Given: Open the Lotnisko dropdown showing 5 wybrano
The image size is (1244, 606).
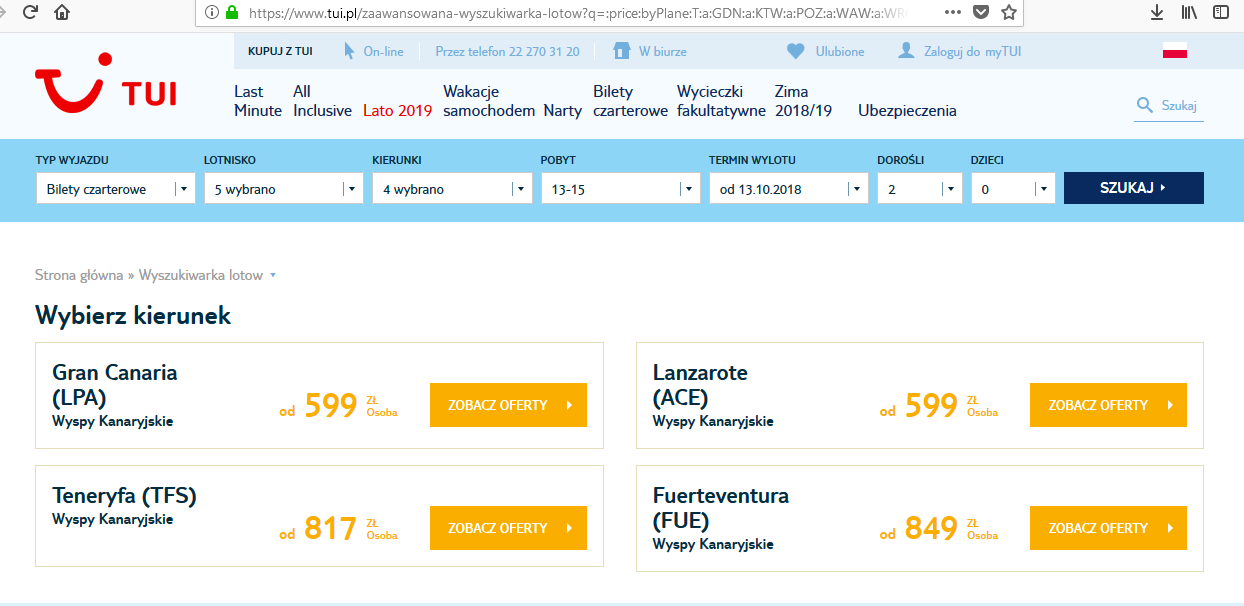Looking at the screenshot, I should (x=283, y=189).
